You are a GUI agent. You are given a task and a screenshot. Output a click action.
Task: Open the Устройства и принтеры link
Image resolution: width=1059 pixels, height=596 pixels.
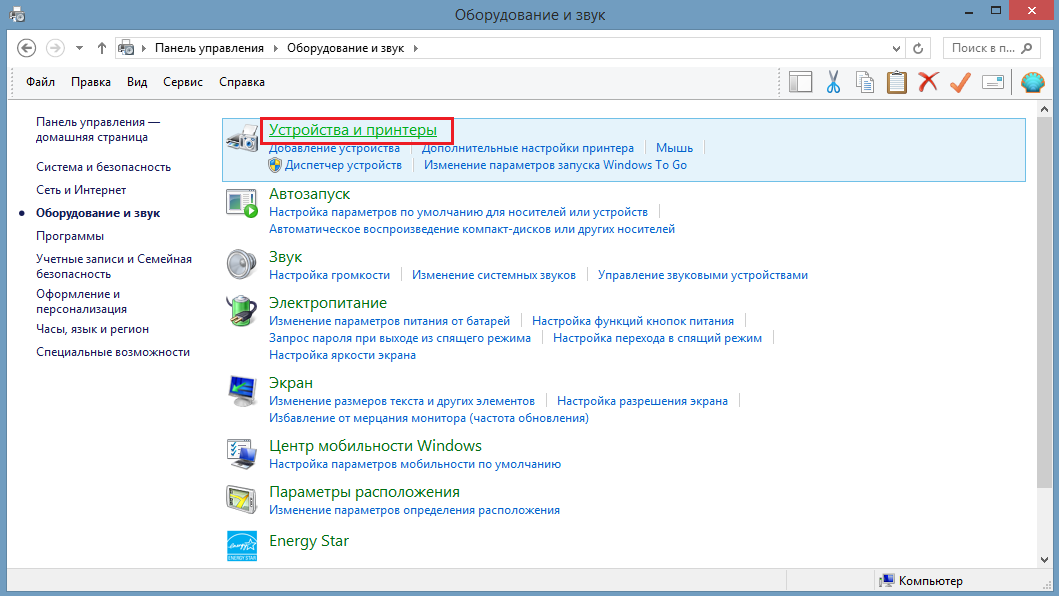pyautogui.click(x=353, y=130)
